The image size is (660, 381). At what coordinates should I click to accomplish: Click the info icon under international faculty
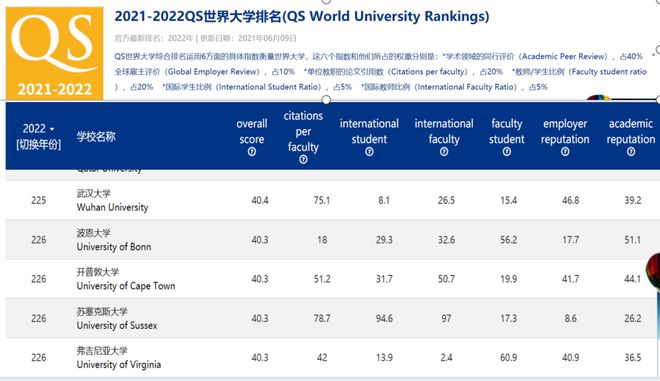(x=444, y=152)
